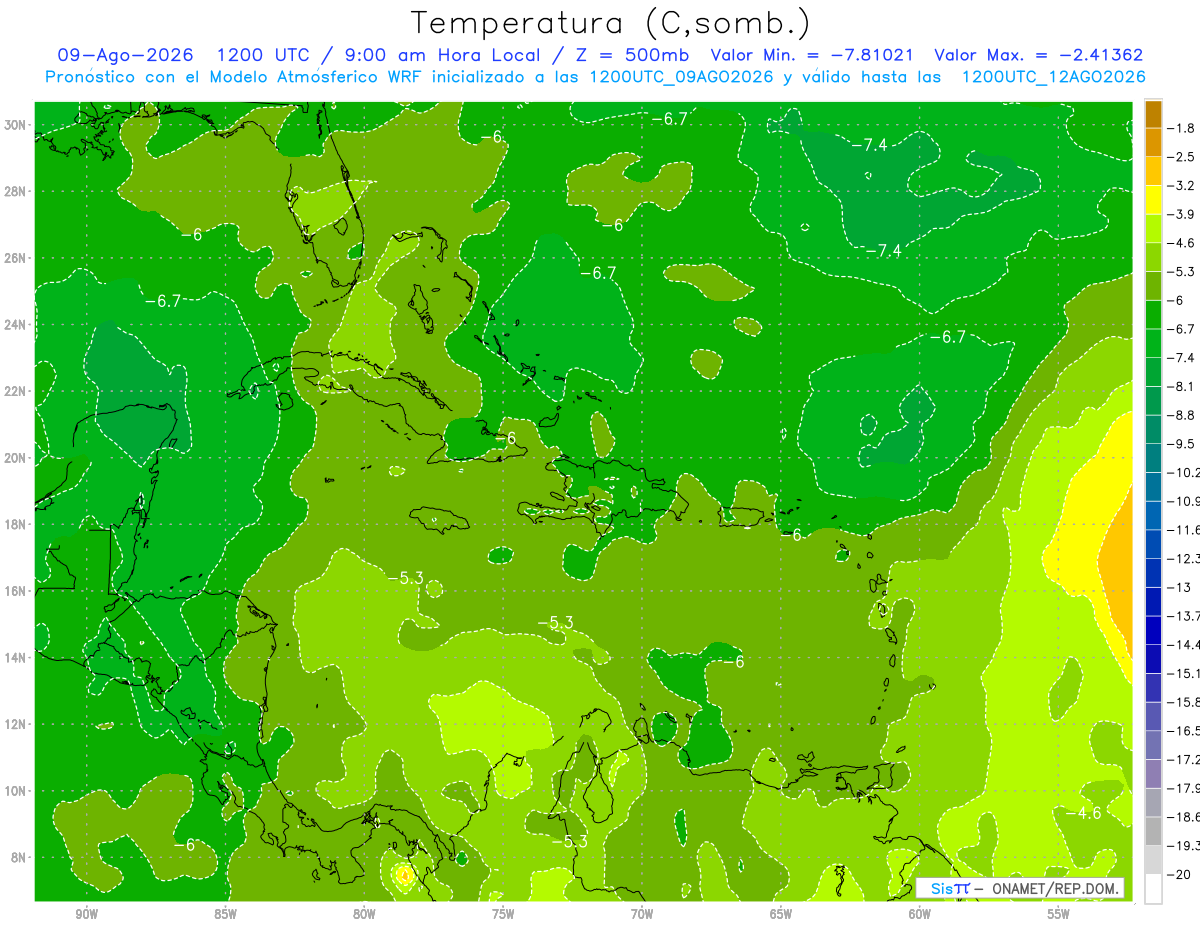Pick the legend swatch between -5.3 and -6
This screenshot has height=927, width=1200.
(1153, 286)
